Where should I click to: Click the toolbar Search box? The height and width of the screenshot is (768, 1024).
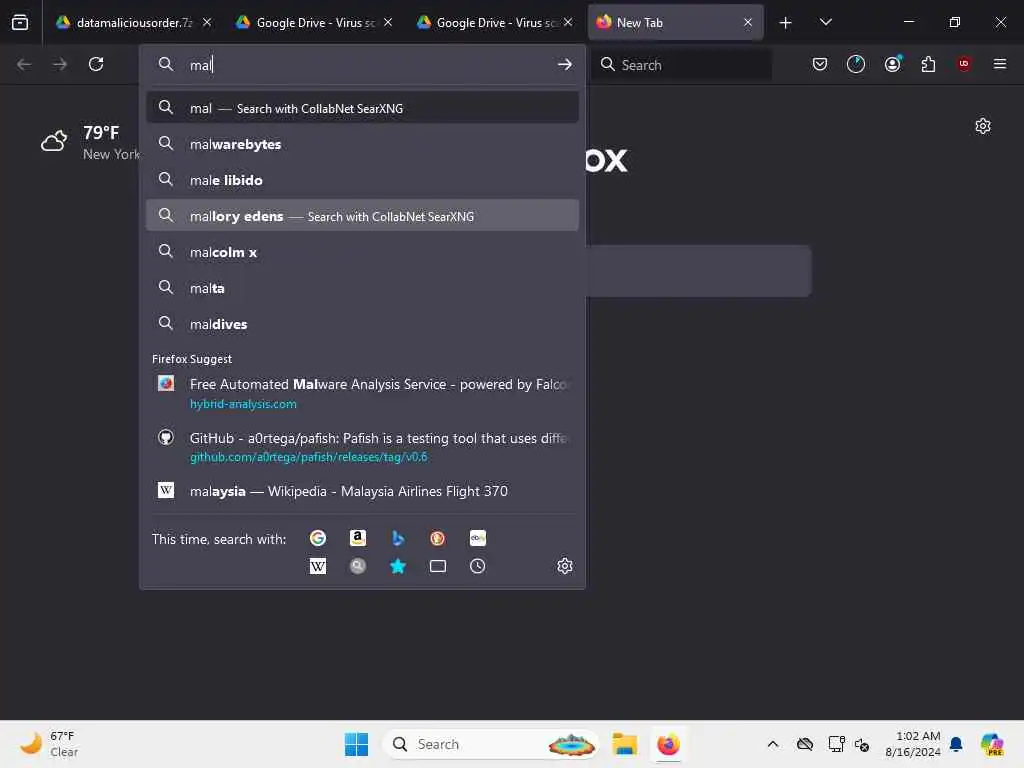tap(681, 65)
